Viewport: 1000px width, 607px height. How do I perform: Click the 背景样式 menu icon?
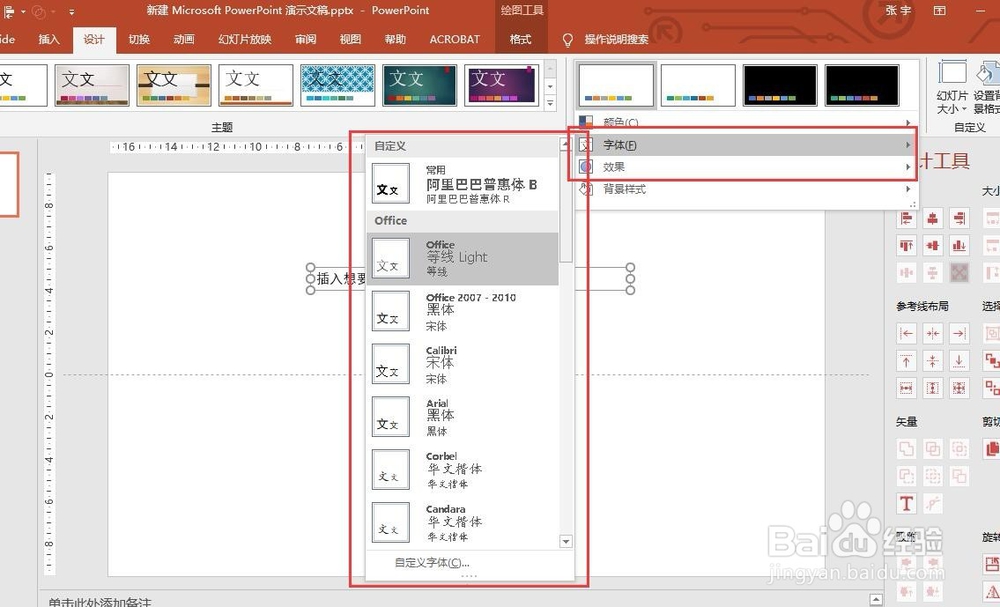[586, 189]
